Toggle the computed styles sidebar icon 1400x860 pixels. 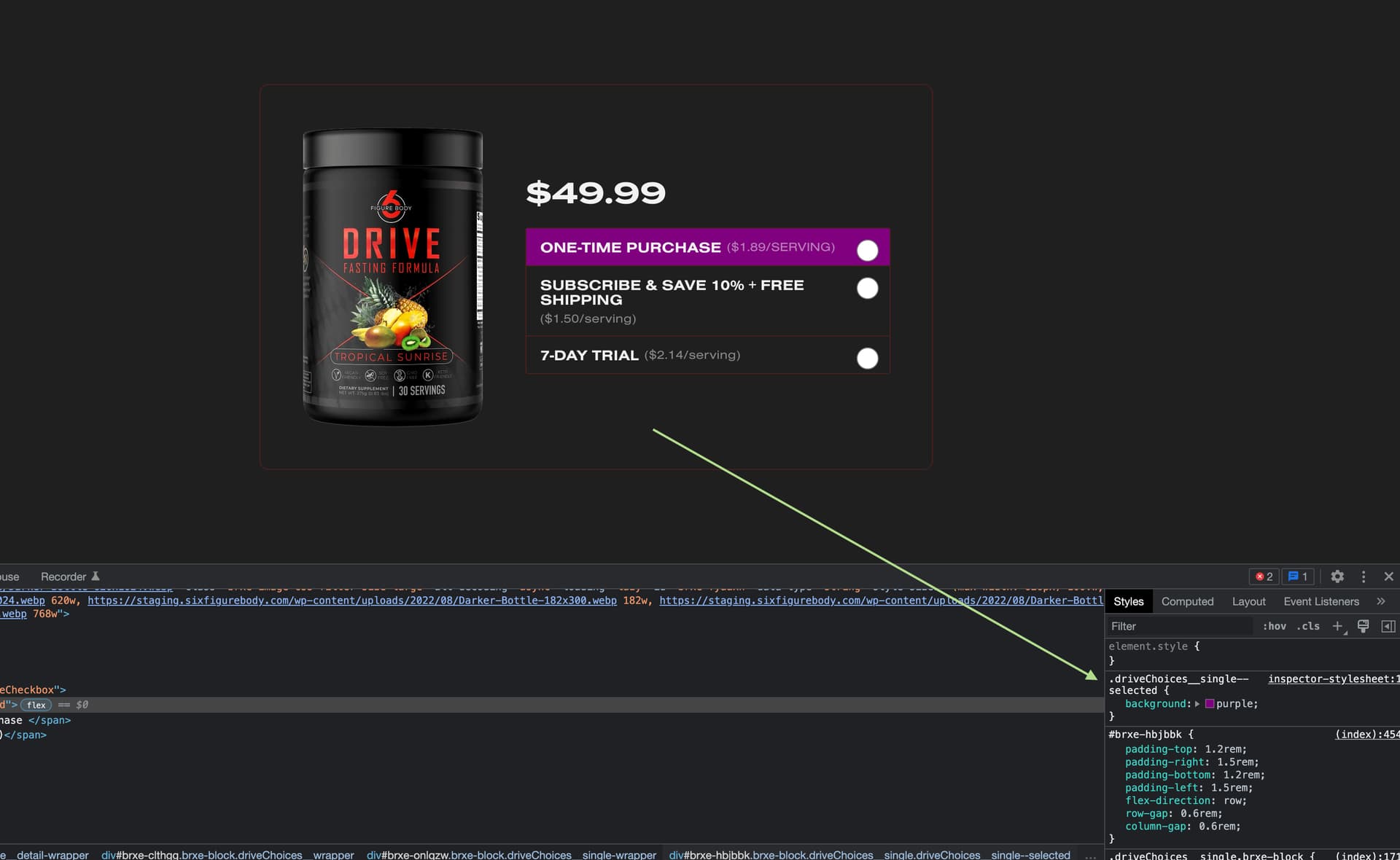[1388, 626]
